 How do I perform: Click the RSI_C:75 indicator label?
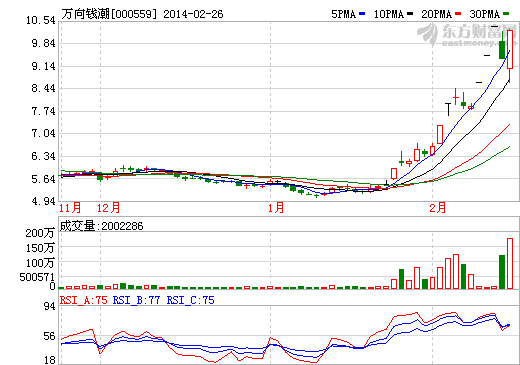tap(190, 300)
